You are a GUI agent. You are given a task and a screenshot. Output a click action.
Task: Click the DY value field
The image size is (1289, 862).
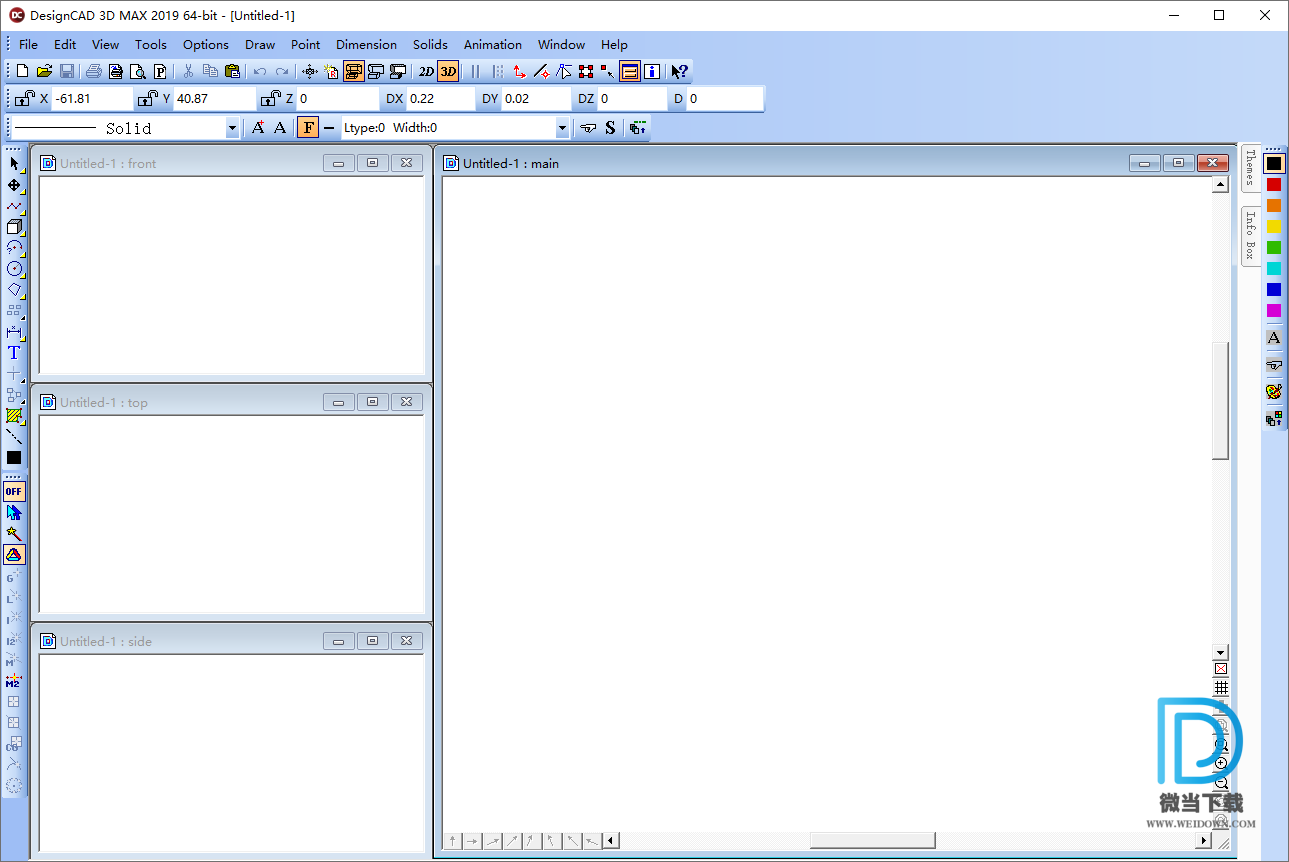[535, 99]
